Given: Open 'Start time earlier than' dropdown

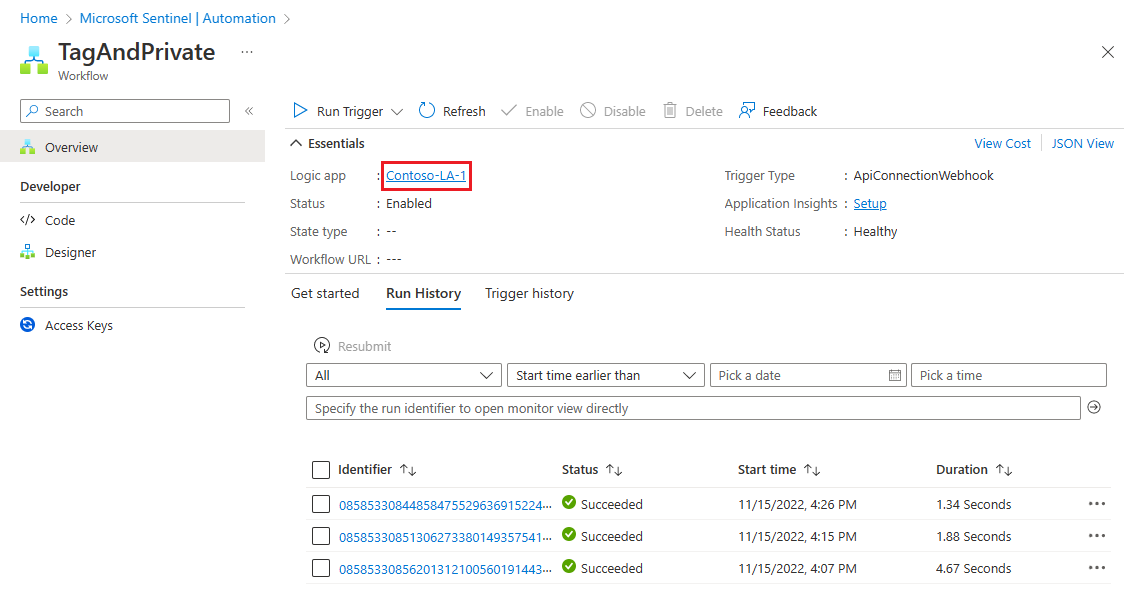Looking at the screenshot, I should coord(606,376).
